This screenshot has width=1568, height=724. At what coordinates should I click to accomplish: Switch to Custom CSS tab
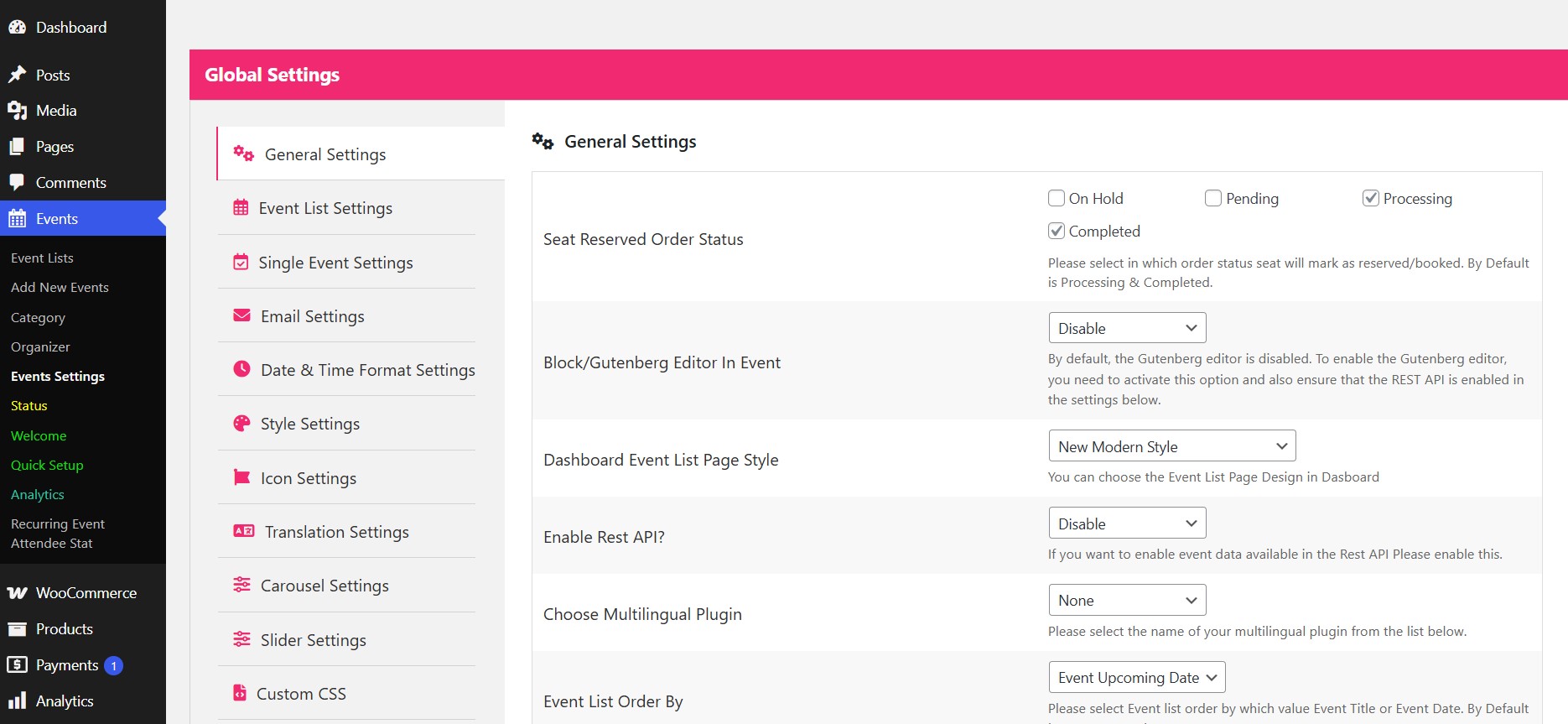(346, 694)
